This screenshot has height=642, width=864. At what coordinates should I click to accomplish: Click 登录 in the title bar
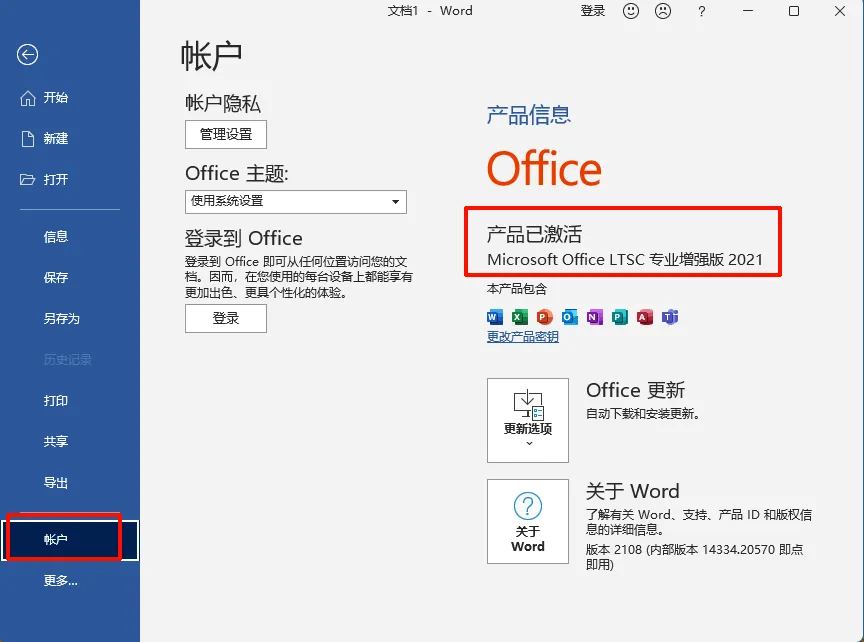[593, 11]
